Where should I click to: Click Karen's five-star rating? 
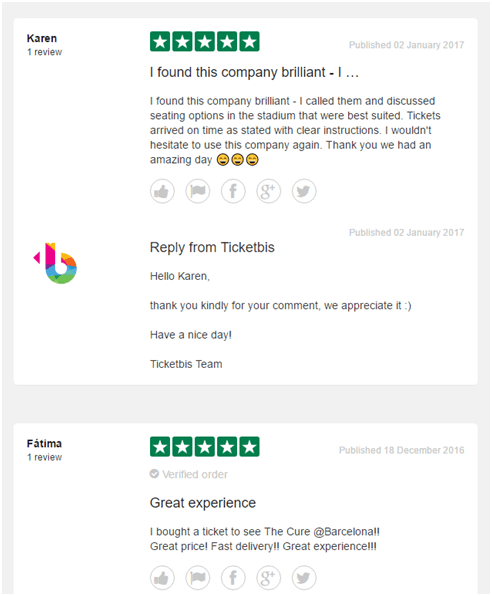205,41
